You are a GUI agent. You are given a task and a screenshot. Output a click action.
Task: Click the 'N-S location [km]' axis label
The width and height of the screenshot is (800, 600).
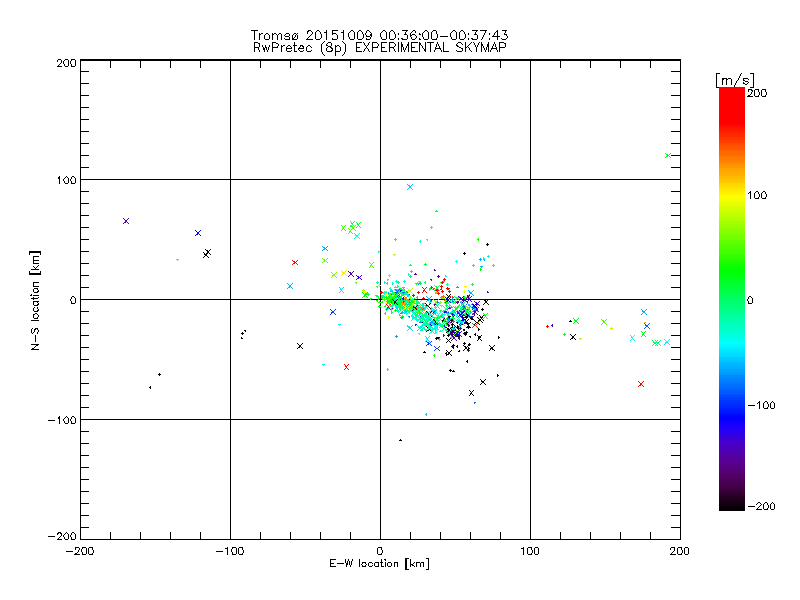click(35, 301)
